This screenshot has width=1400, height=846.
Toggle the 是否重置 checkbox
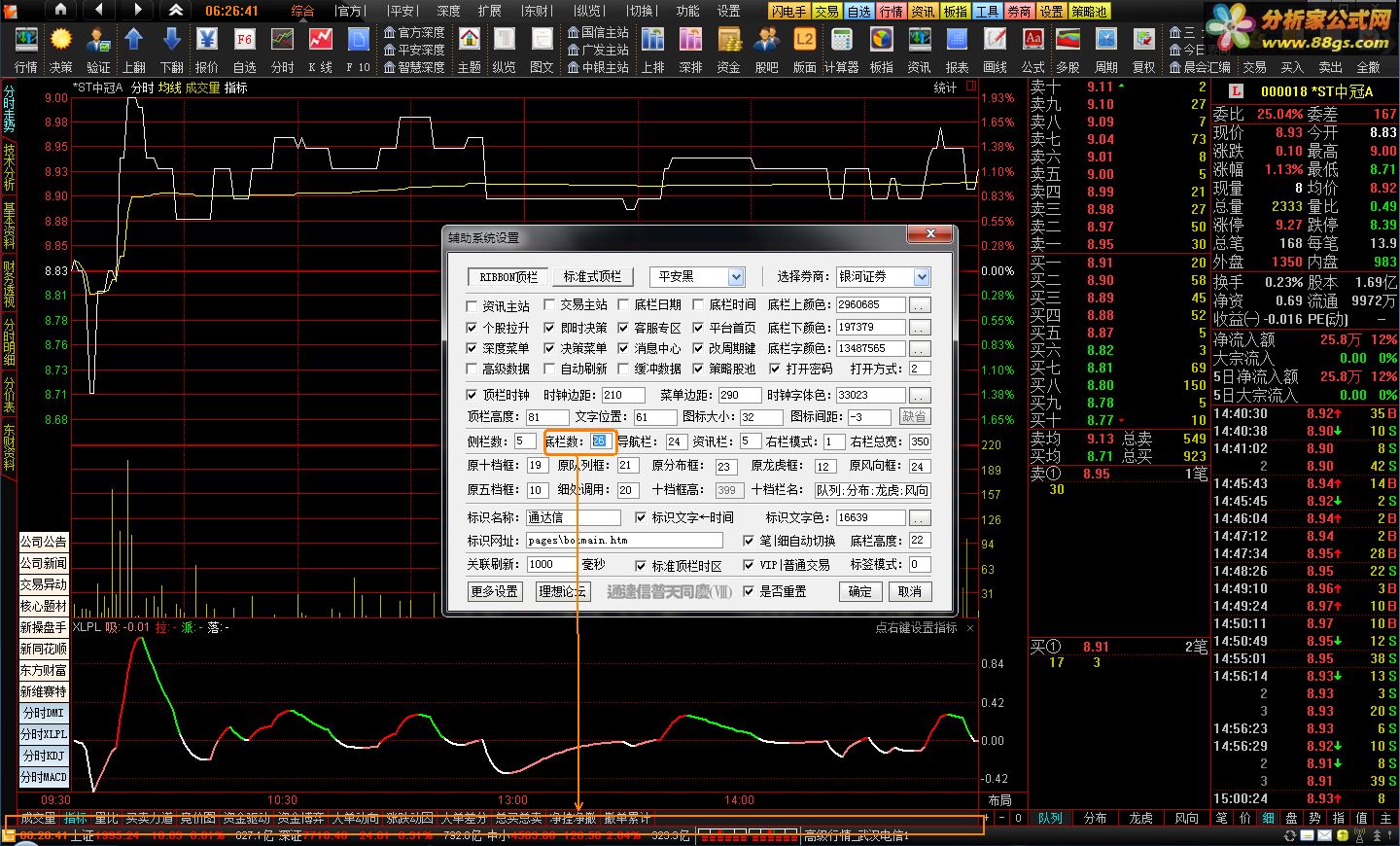[x=749, y=591]
